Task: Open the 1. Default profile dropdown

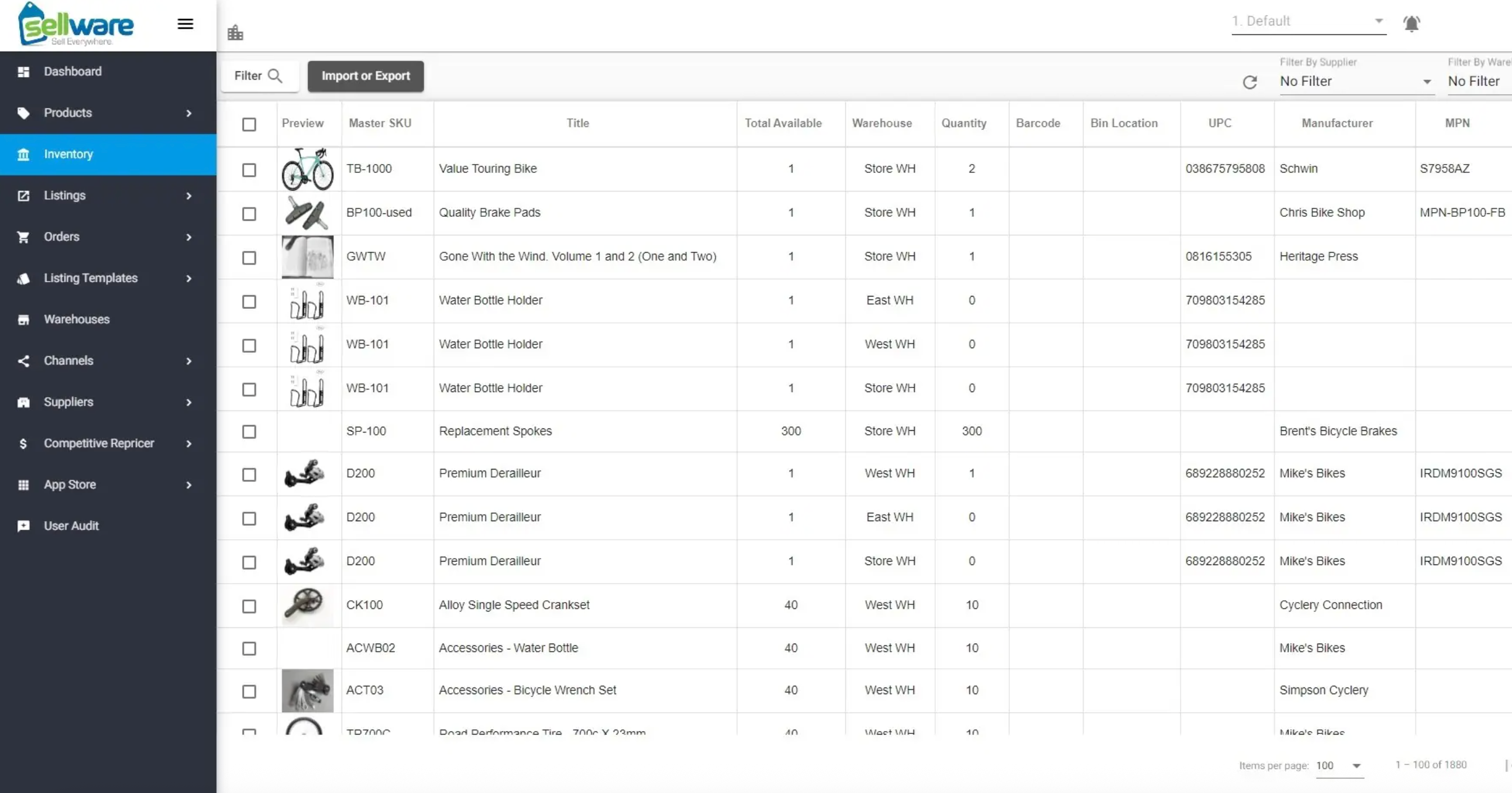Action: [1308, 22]
